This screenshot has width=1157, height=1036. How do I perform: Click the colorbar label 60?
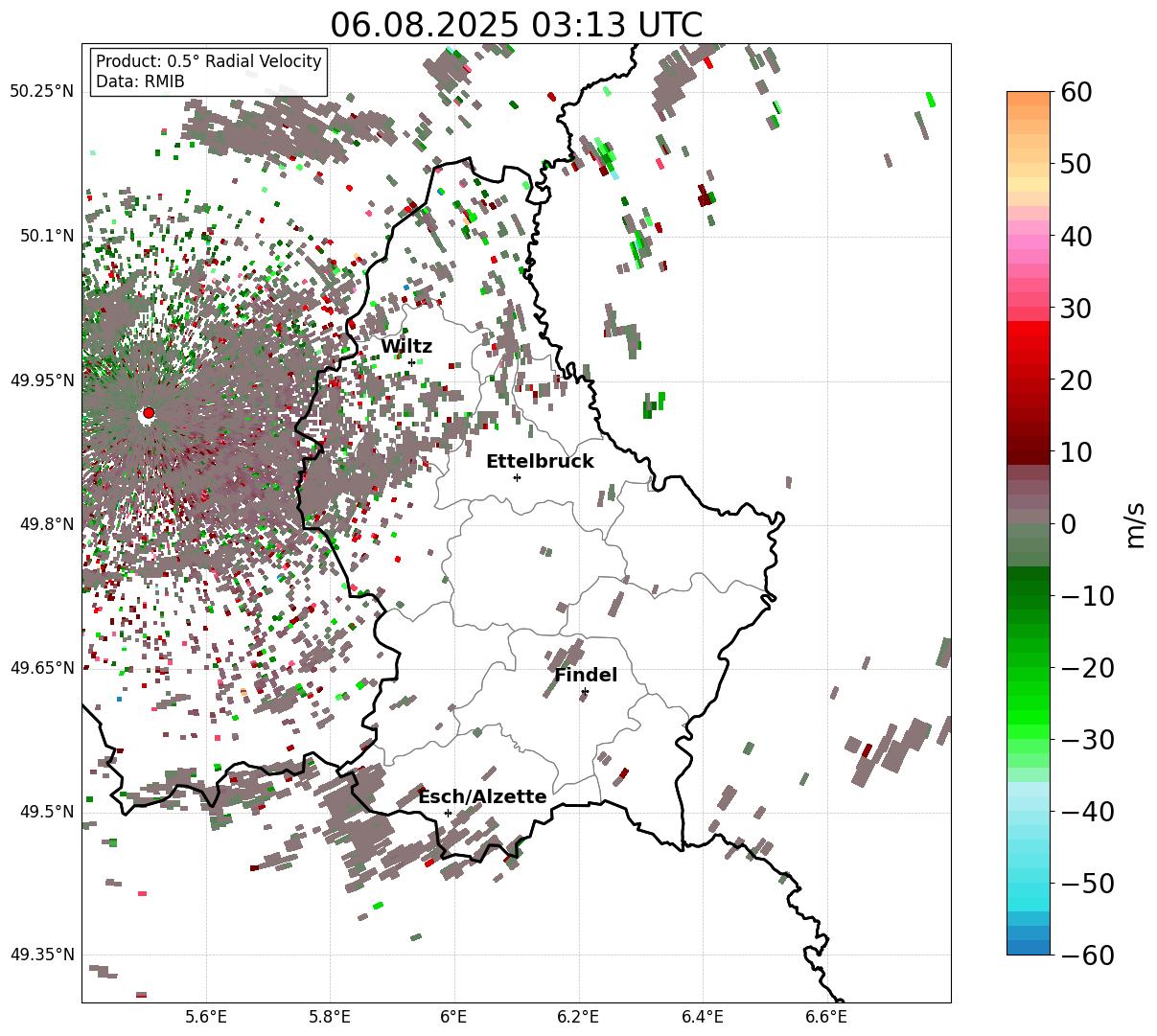click(x=1075, y=92)
